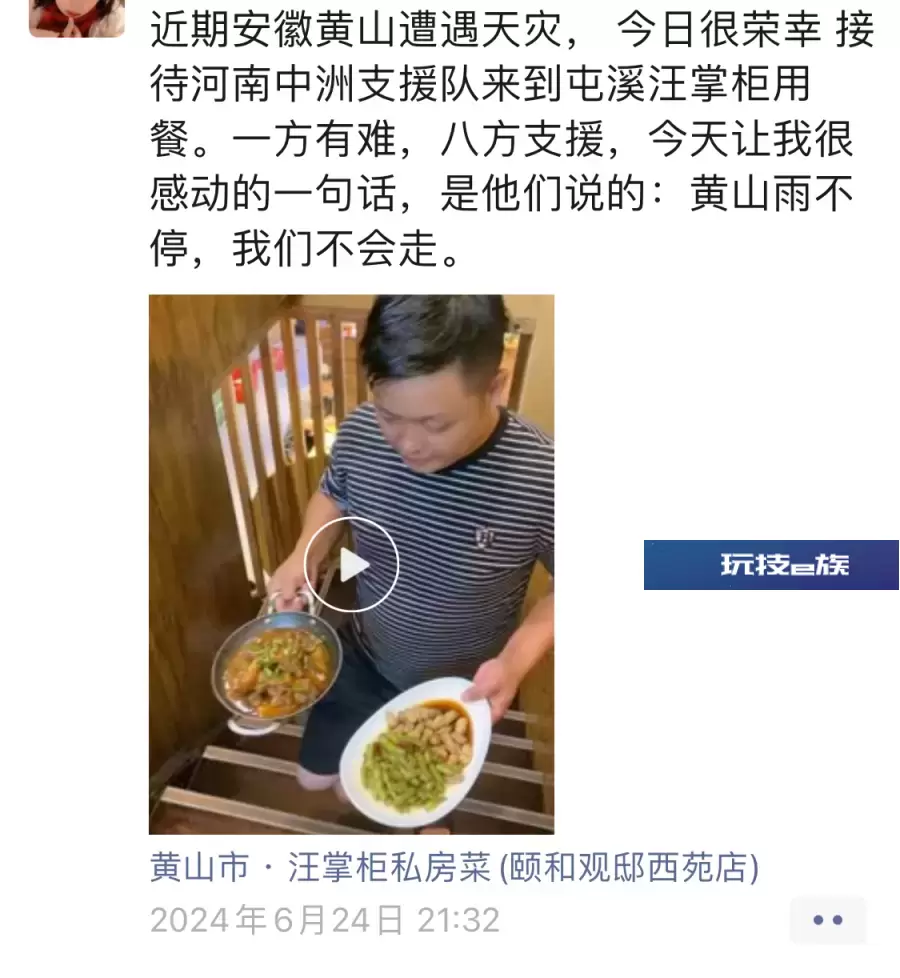Tap the words 今日很荣幸 接 in the first line

pos(745,29)
